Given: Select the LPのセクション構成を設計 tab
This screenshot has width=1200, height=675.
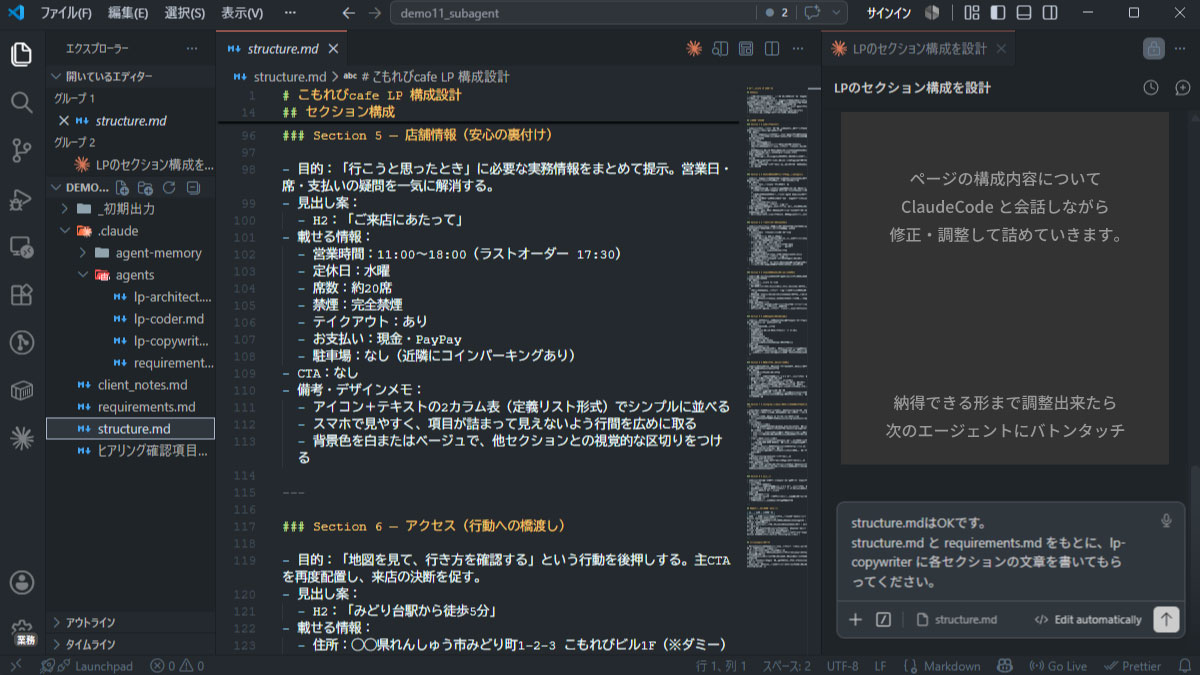Looking at the screenshot, I should [x=919, y=48].
